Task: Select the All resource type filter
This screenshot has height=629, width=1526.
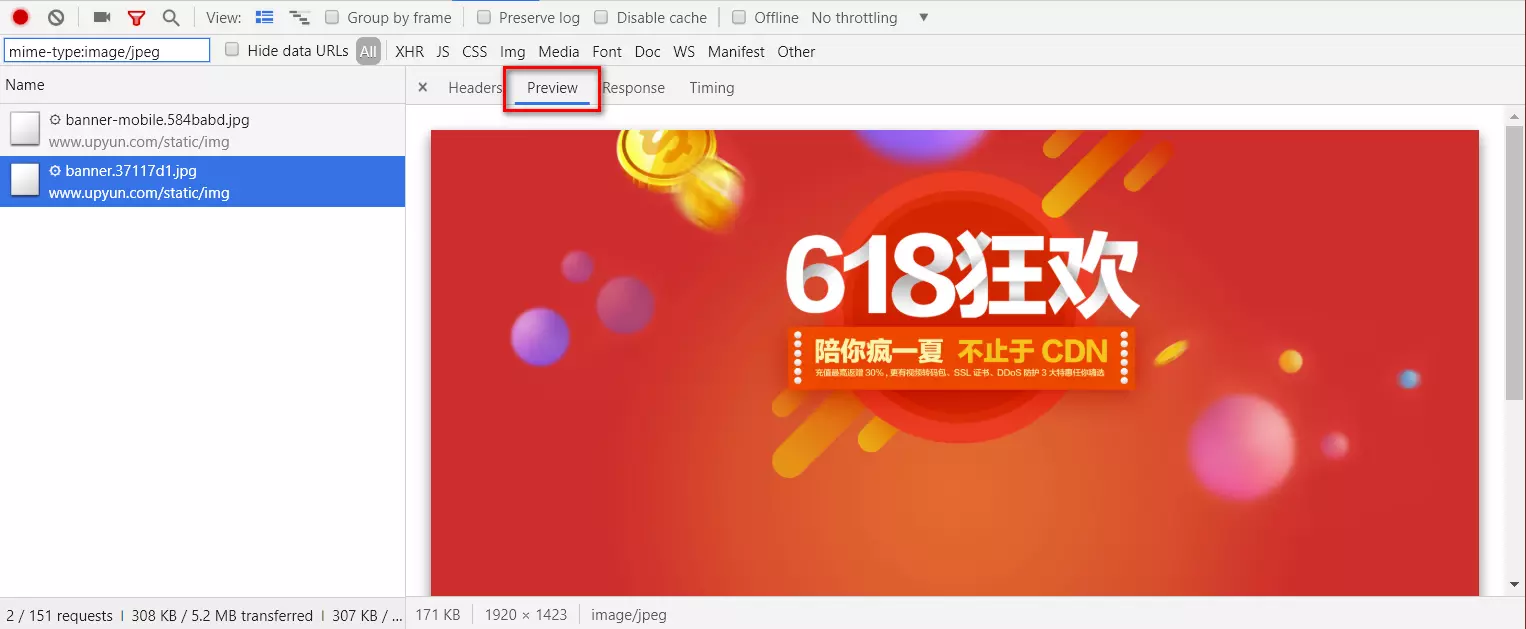Action: (x=369, y=51)
